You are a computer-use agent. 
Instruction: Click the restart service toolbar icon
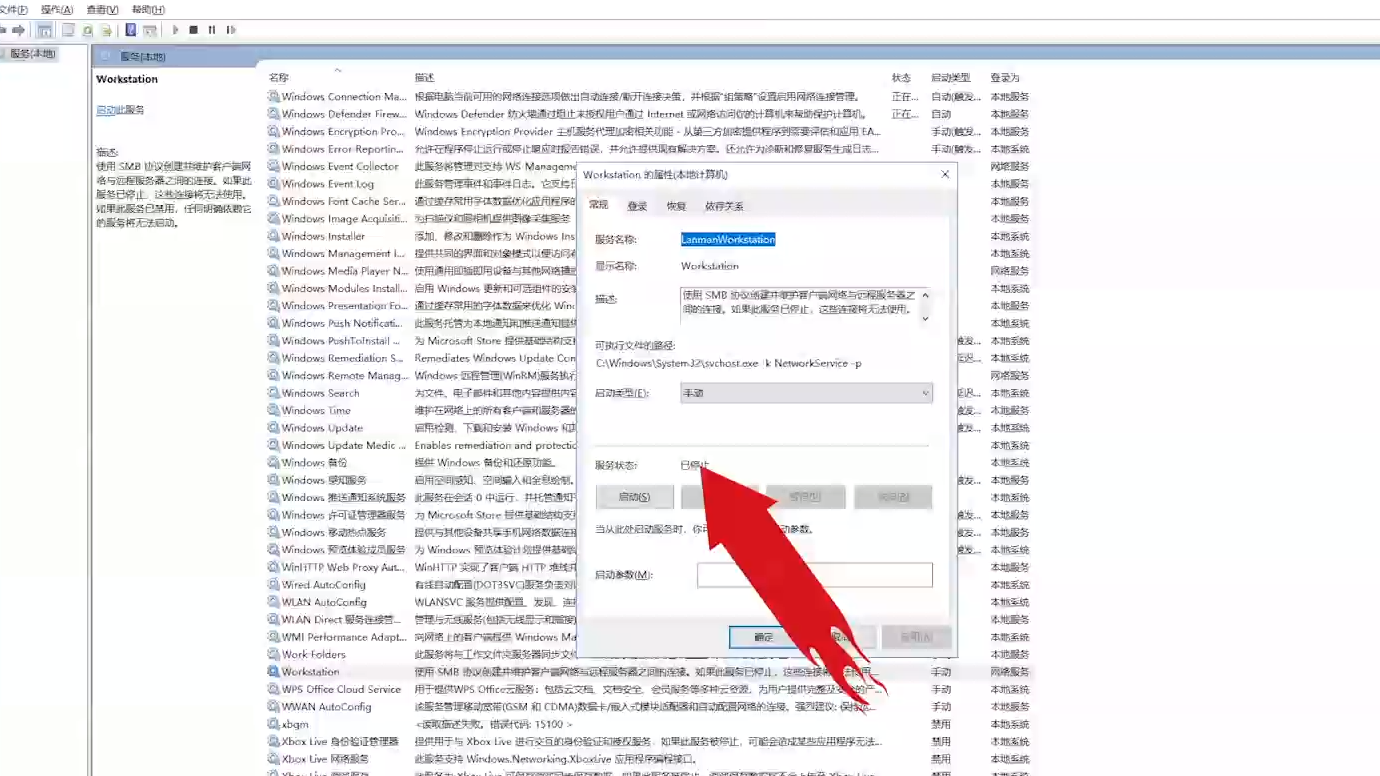(x=231, y=30)
